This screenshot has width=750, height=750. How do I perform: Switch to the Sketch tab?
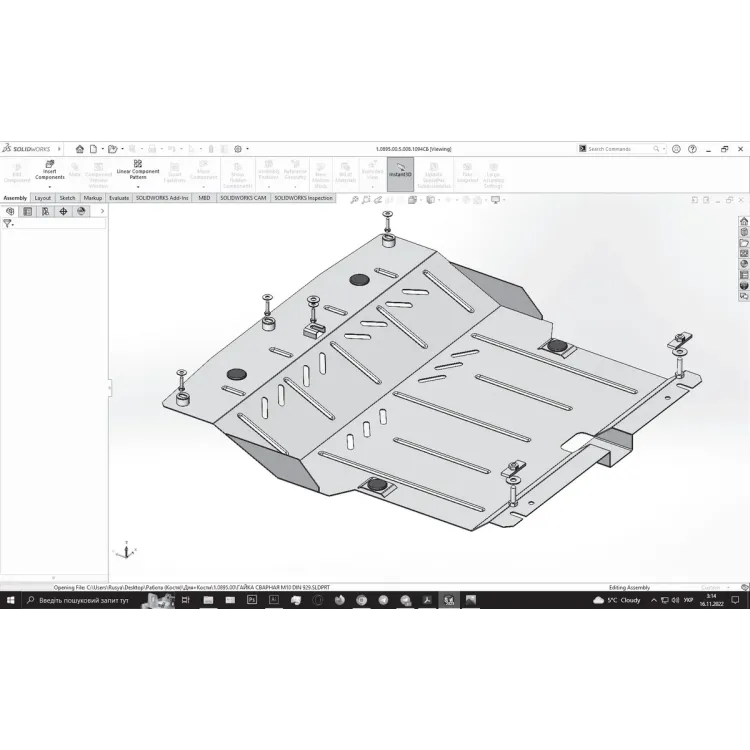pyautogui.click(x=67, y=198)
